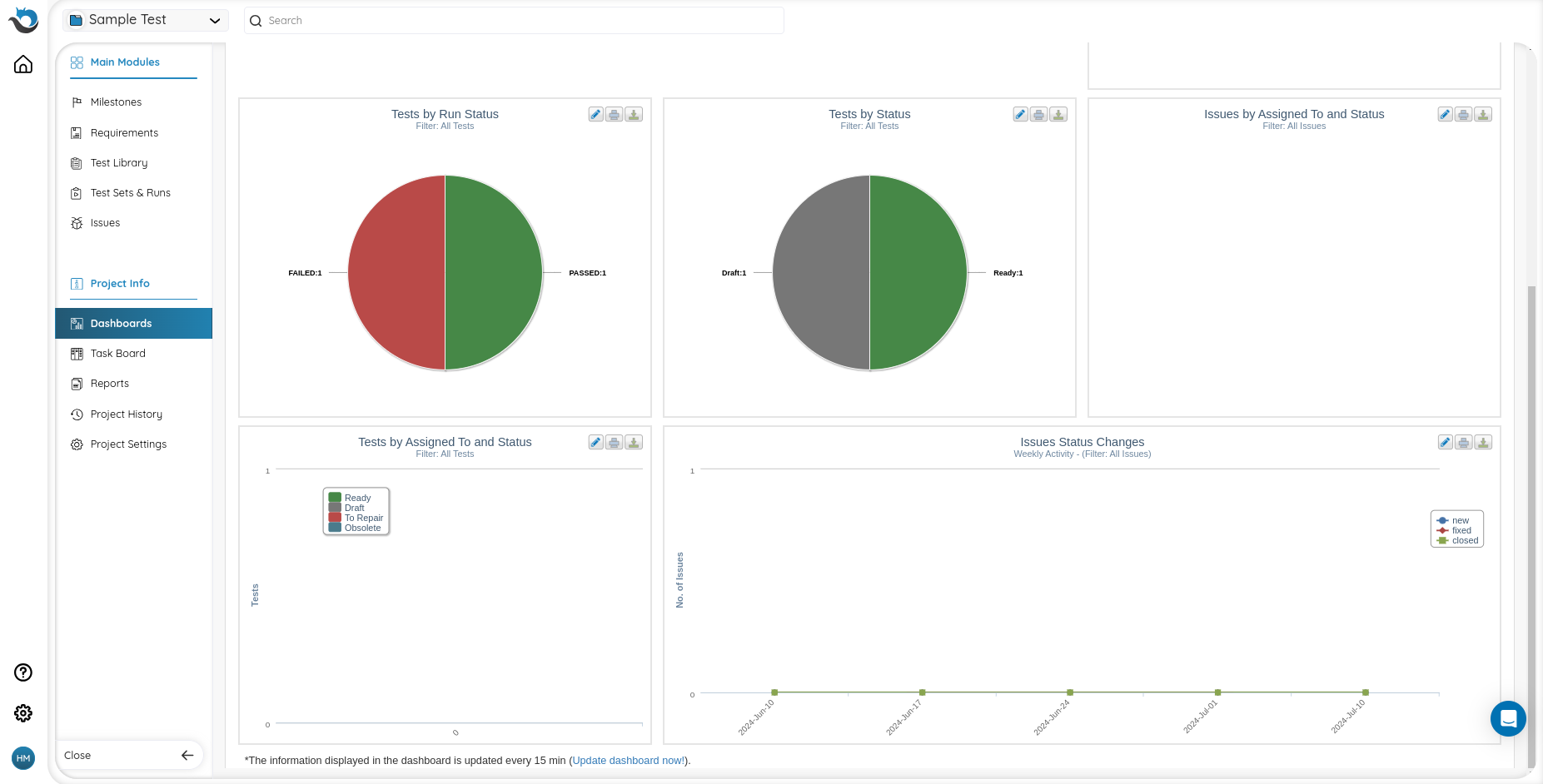The width and height of the screenshot is (1543, 784).
Task: Open the HM user avatar menu
Action: [x=23, y=758]
